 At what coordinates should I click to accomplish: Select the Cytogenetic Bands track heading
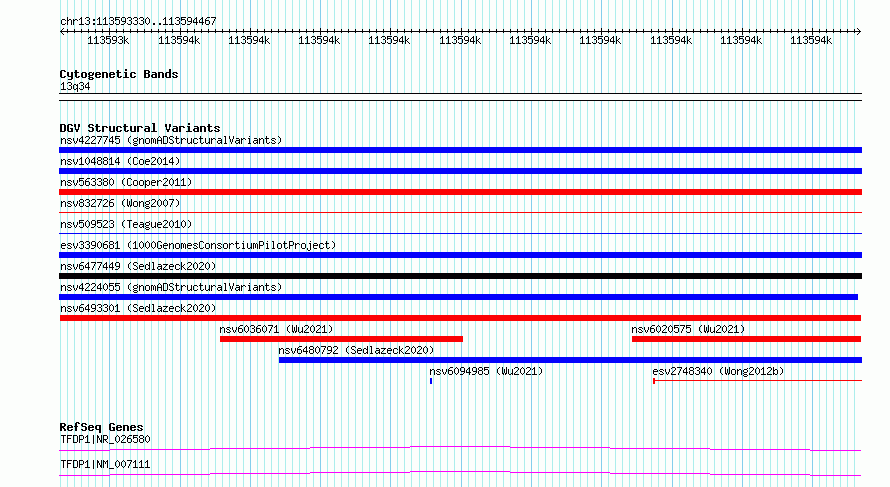point(119,74)
